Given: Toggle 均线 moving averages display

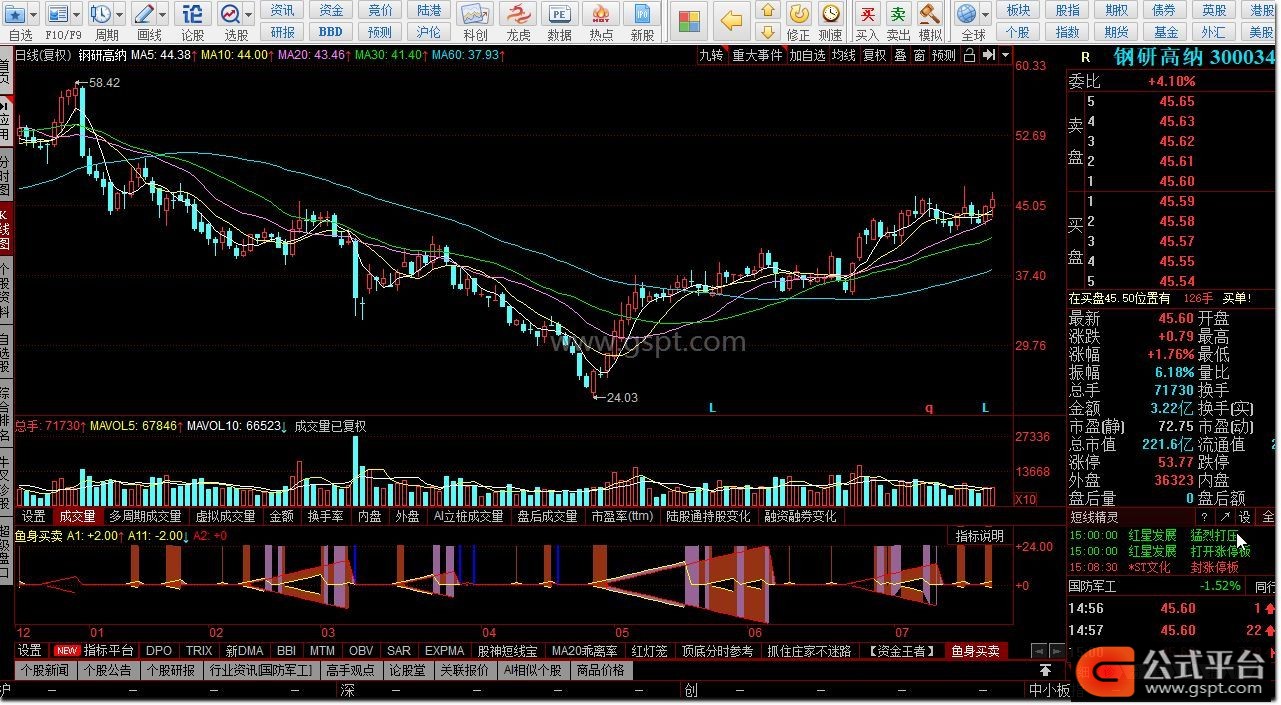Looking at the screenshot, I should click(844, 56).
